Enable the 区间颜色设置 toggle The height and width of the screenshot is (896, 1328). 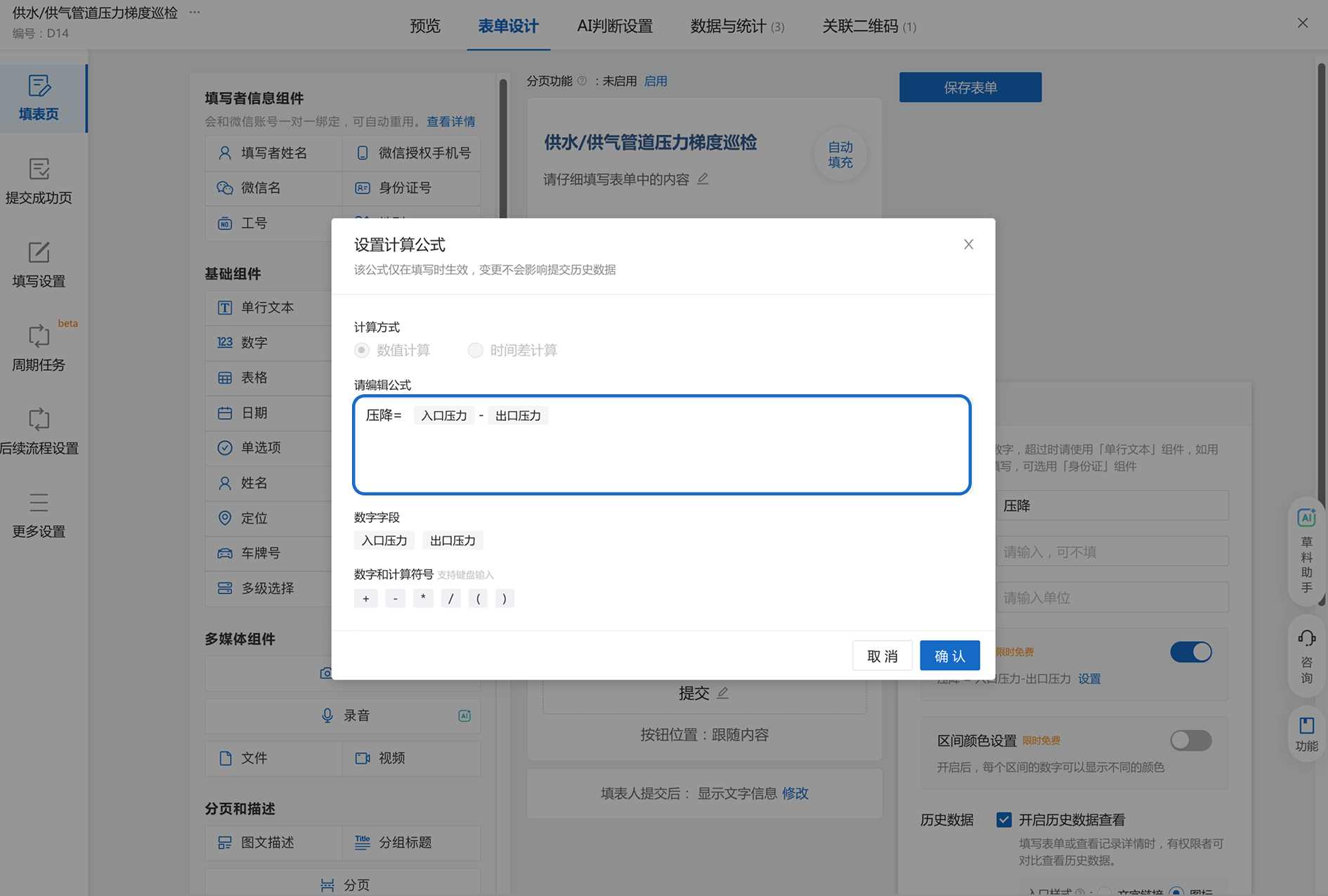coord(1190,740)
